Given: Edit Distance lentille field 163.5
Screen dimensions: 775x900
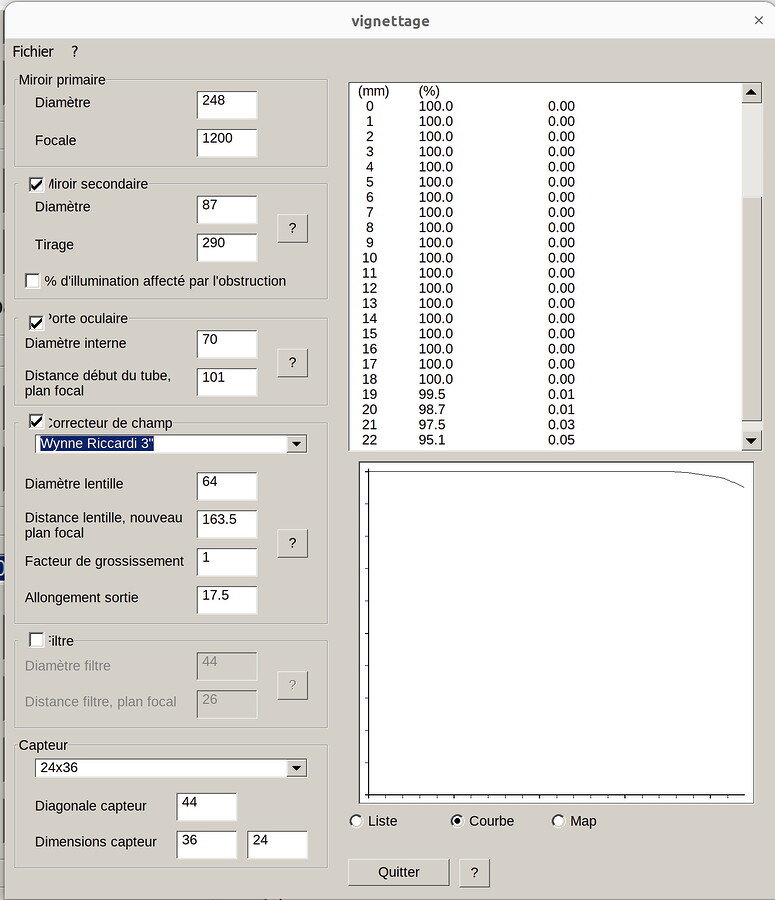Looking at the screenshot, I should [227, 523].
